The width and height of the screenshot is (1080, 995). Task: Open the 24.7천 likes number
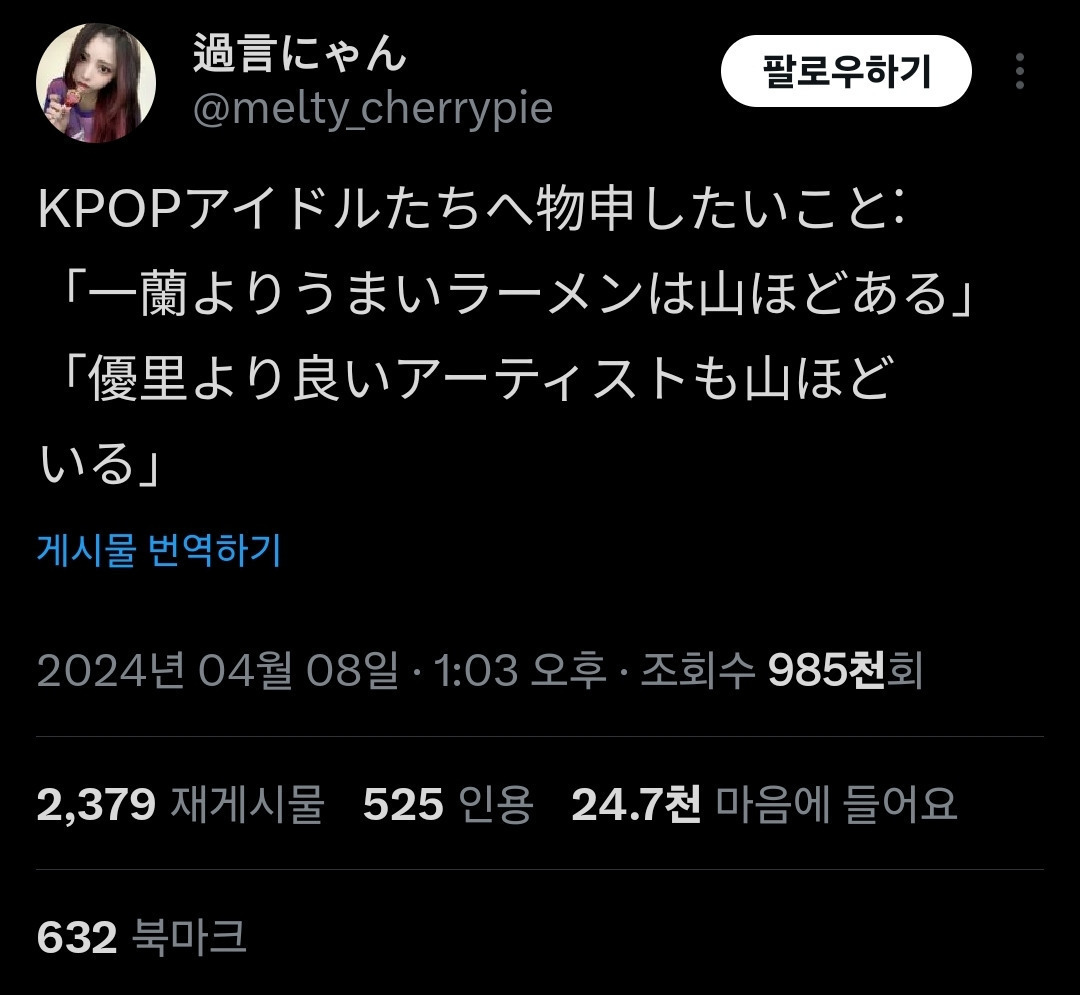[x=636, y=804]
